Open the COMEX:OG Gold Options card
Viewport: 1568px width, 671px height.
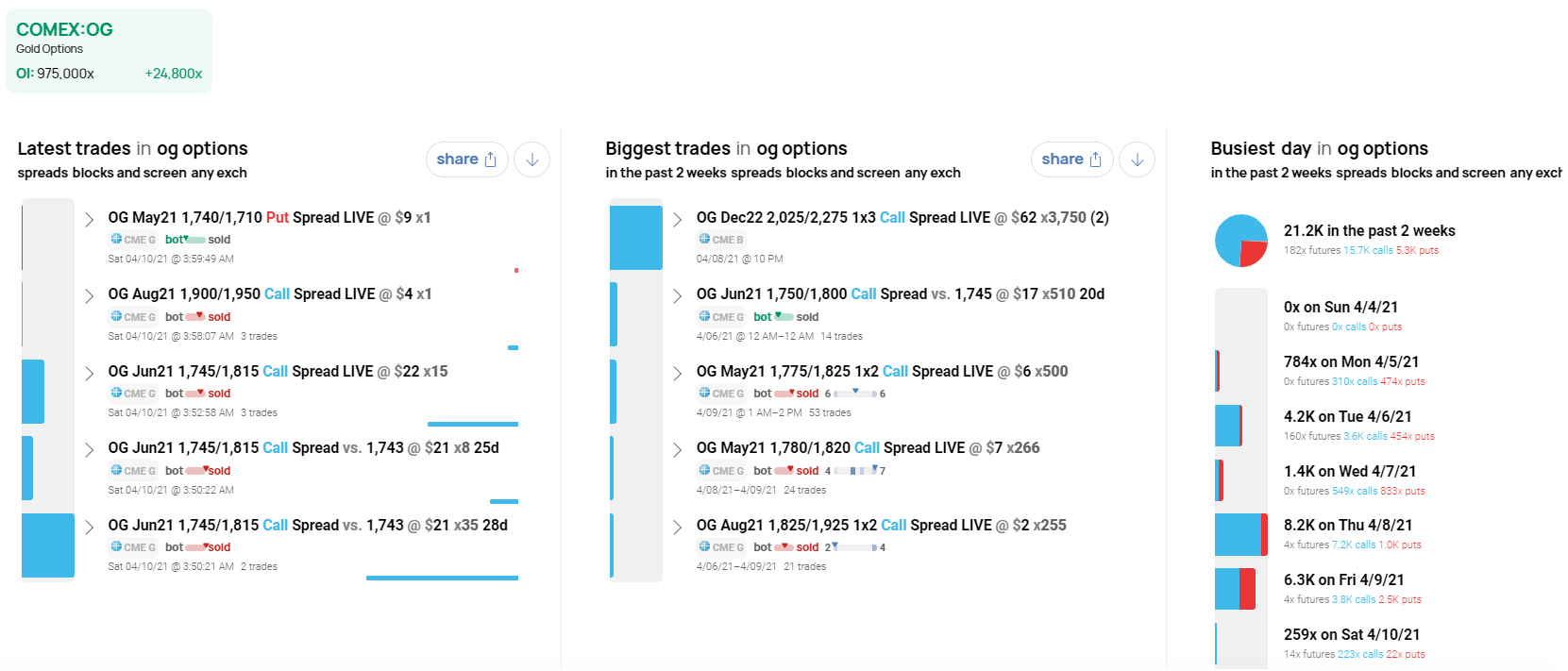point(109,51)
